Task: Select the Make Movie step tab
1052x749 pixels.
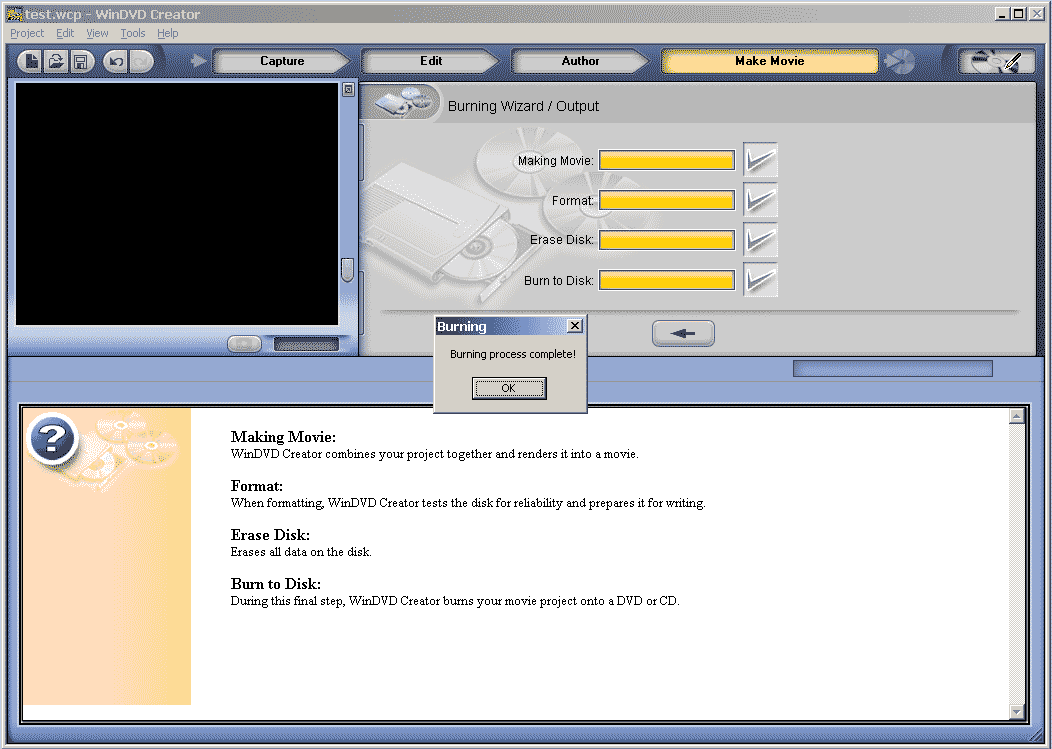Action: [770, 61]
